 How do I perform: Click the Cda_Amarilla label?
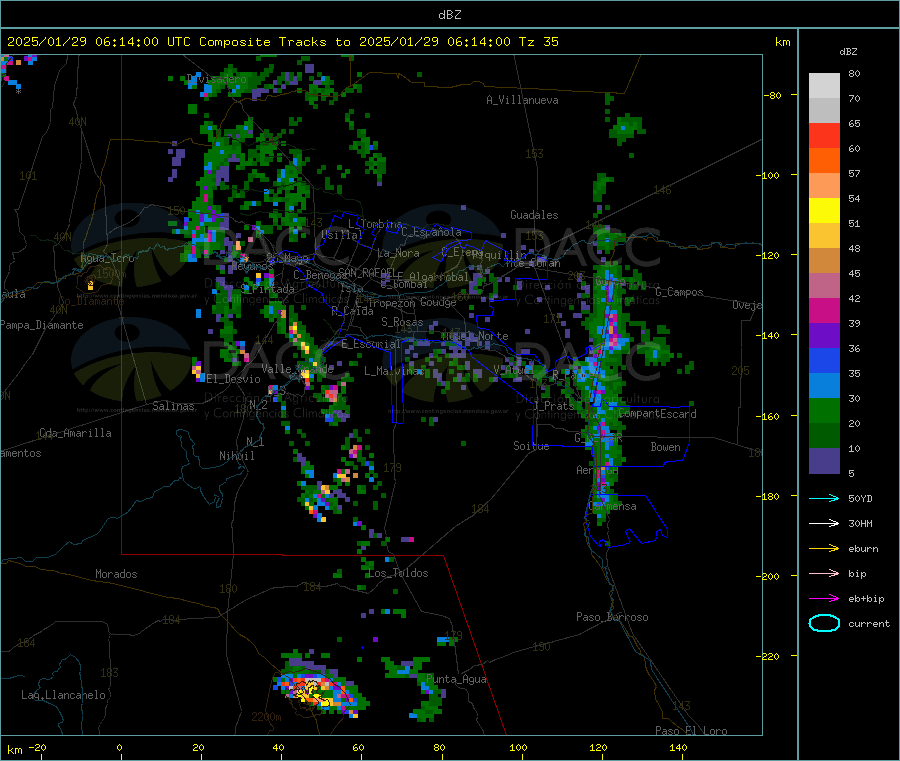[76, 433]
